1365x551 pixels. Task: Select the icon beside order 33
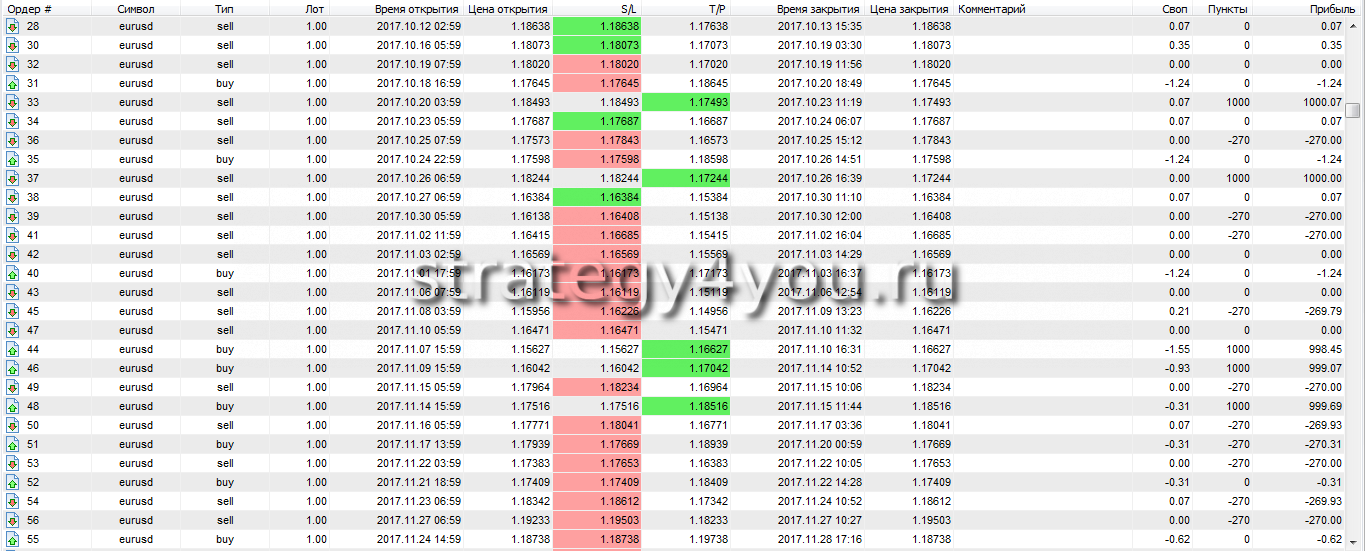[12, 102]
